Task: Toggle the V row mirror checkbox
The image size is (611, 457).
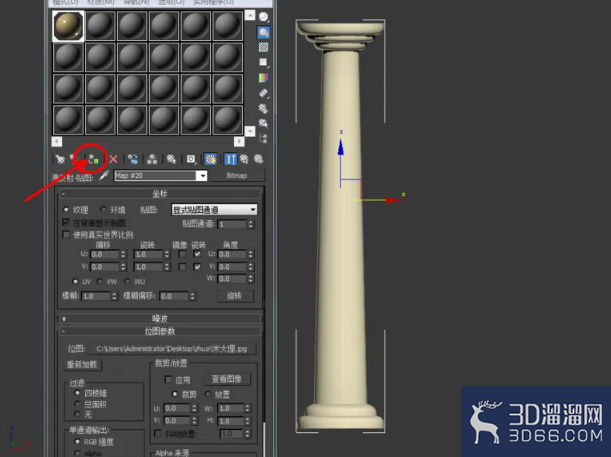Action: pos(182,267)
